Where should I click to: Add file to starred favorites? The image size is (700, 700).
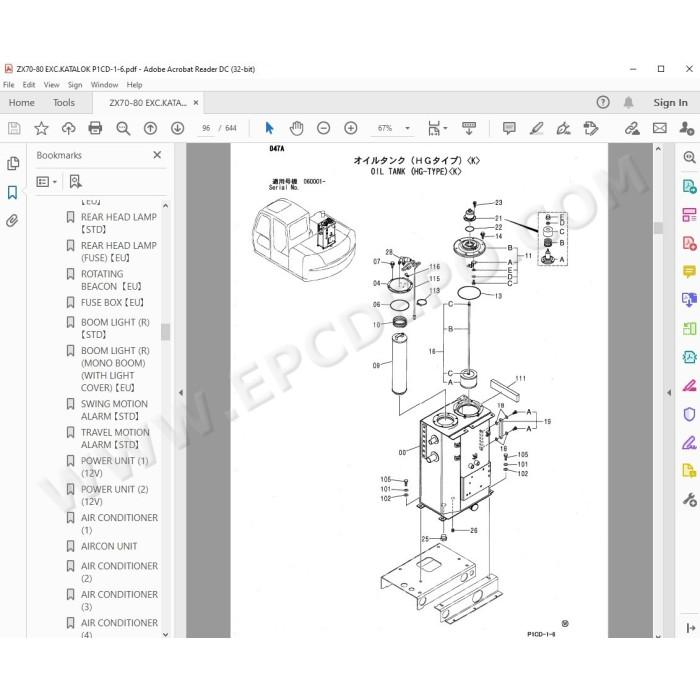41,129
